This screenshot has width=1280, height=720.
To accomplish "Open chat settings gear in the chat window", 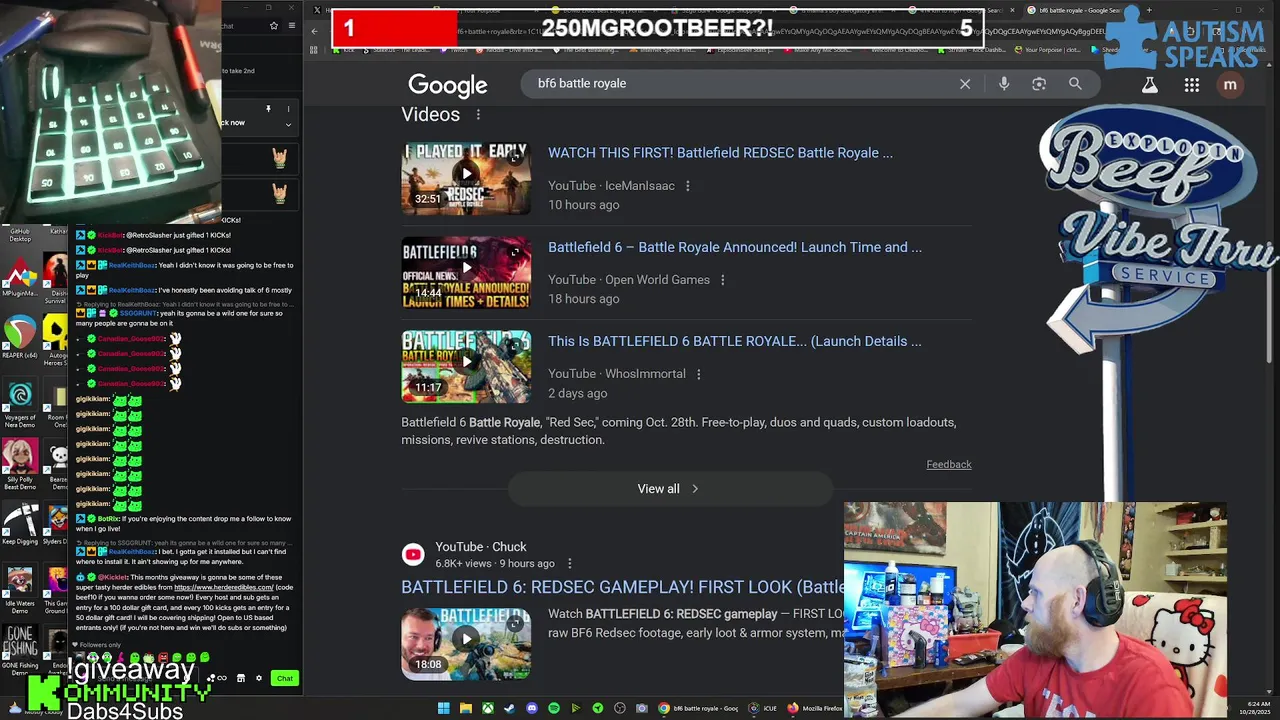I will coord(259,678).
